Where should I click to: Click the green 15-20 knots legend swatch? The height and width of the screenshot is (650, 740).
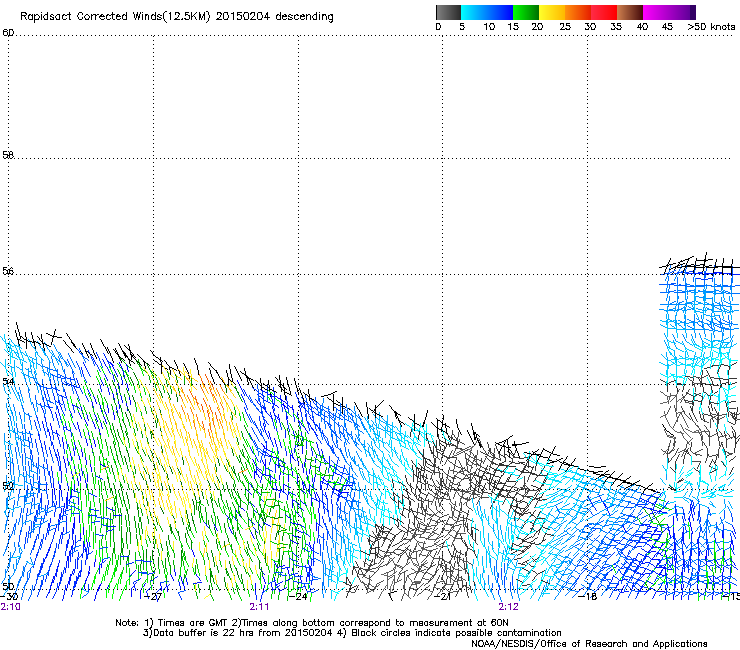[526, 12]
